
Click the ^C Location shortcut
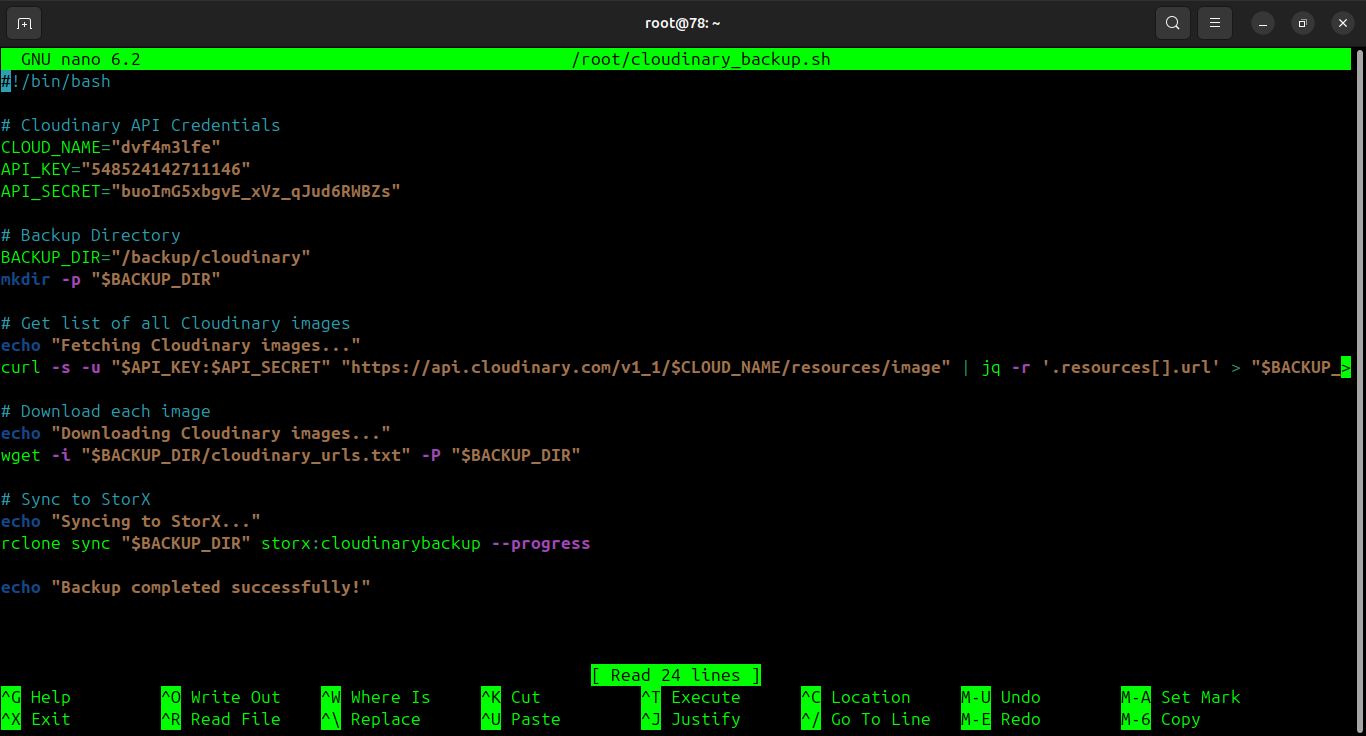click(x=856, y=697)
